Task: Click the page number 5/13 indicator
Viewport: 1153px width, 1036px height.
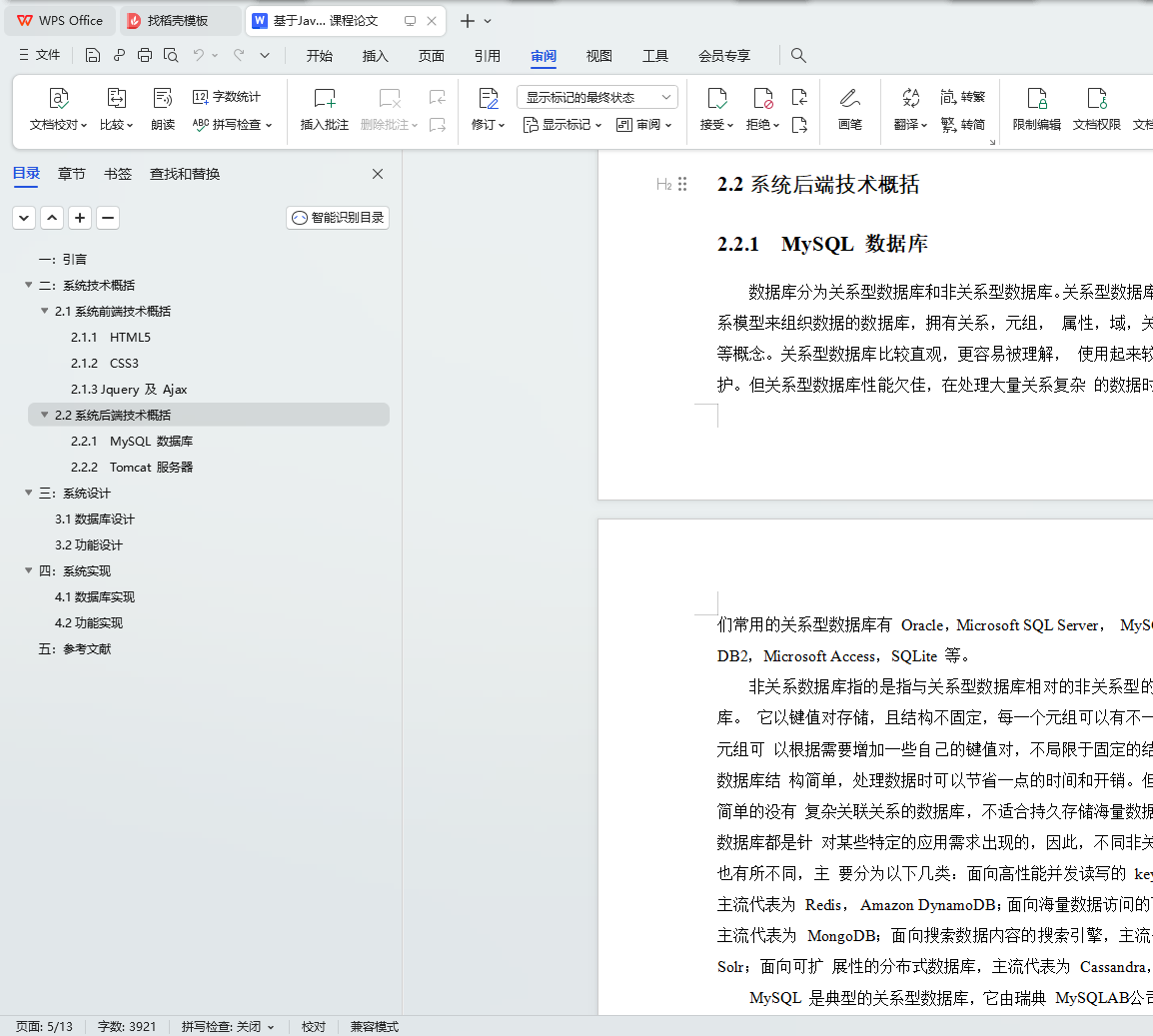Action: coord(45,1027)
